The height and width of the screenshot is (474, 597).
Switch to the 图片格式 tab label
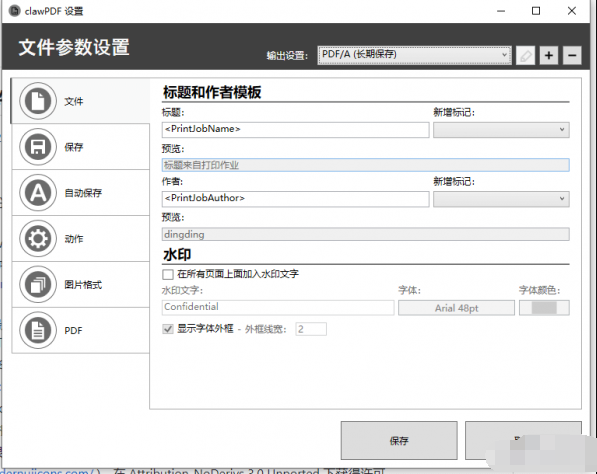(83, 285)
